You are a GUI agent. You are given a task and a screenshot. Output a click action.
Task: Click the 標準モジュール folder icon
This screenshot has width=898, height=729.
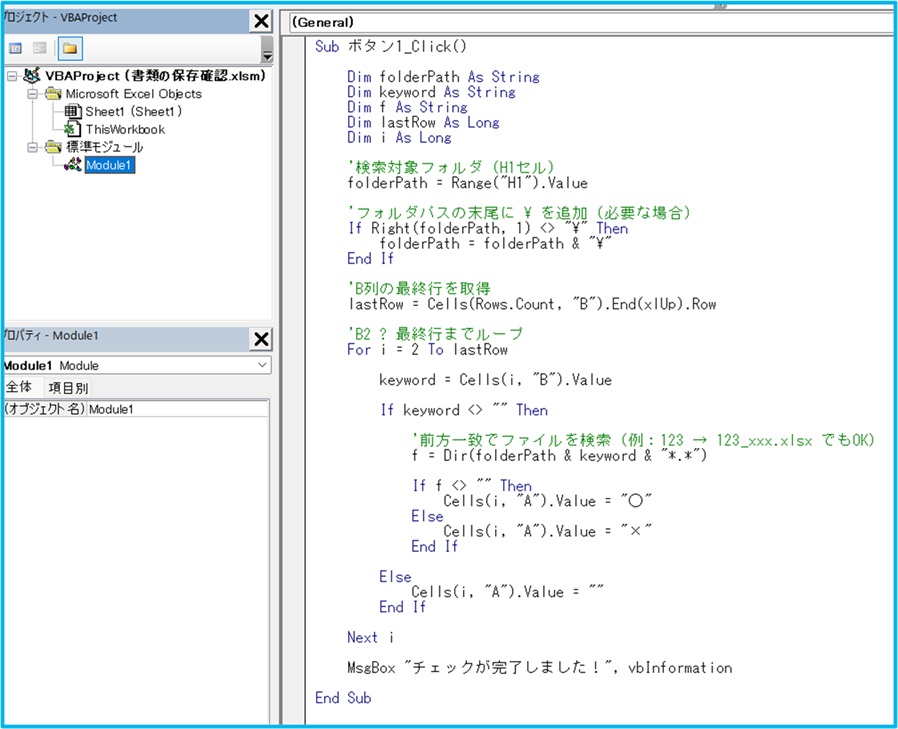click(x=52, y=147)
